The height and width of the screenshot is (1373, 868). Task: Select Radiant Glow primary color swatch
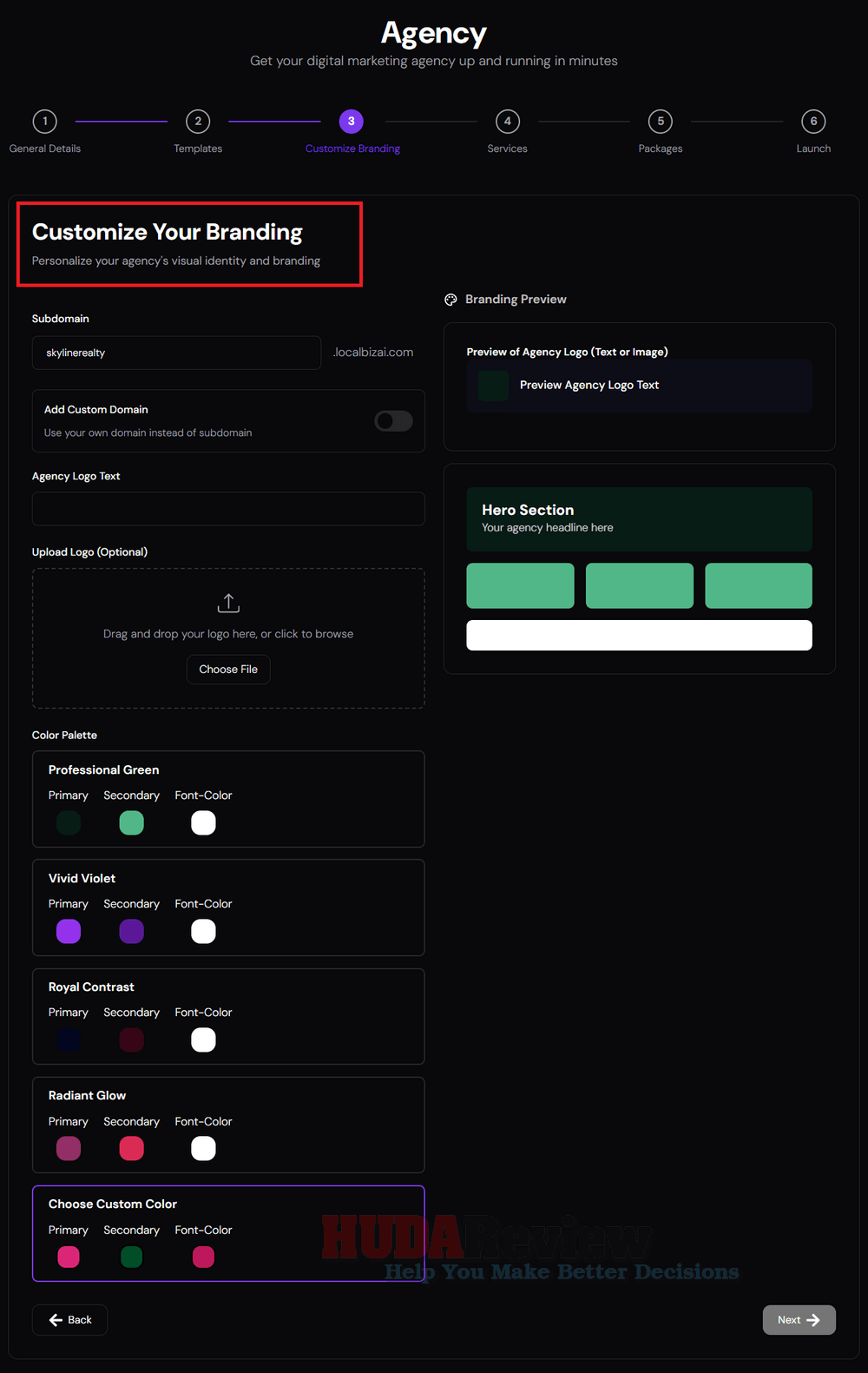point(69,1149)
